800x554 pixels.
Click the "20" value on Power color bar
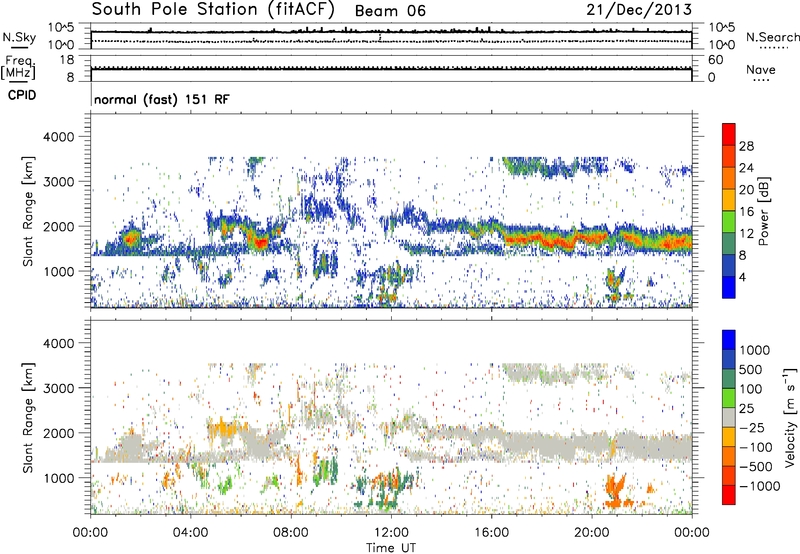pos(746,190)
